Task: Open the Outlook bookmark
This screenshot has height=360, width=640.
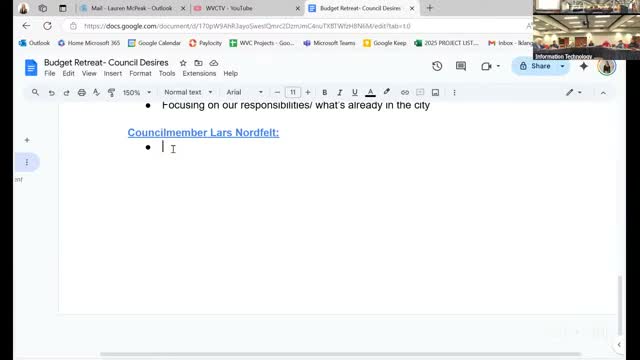Action: click(34, 43)
